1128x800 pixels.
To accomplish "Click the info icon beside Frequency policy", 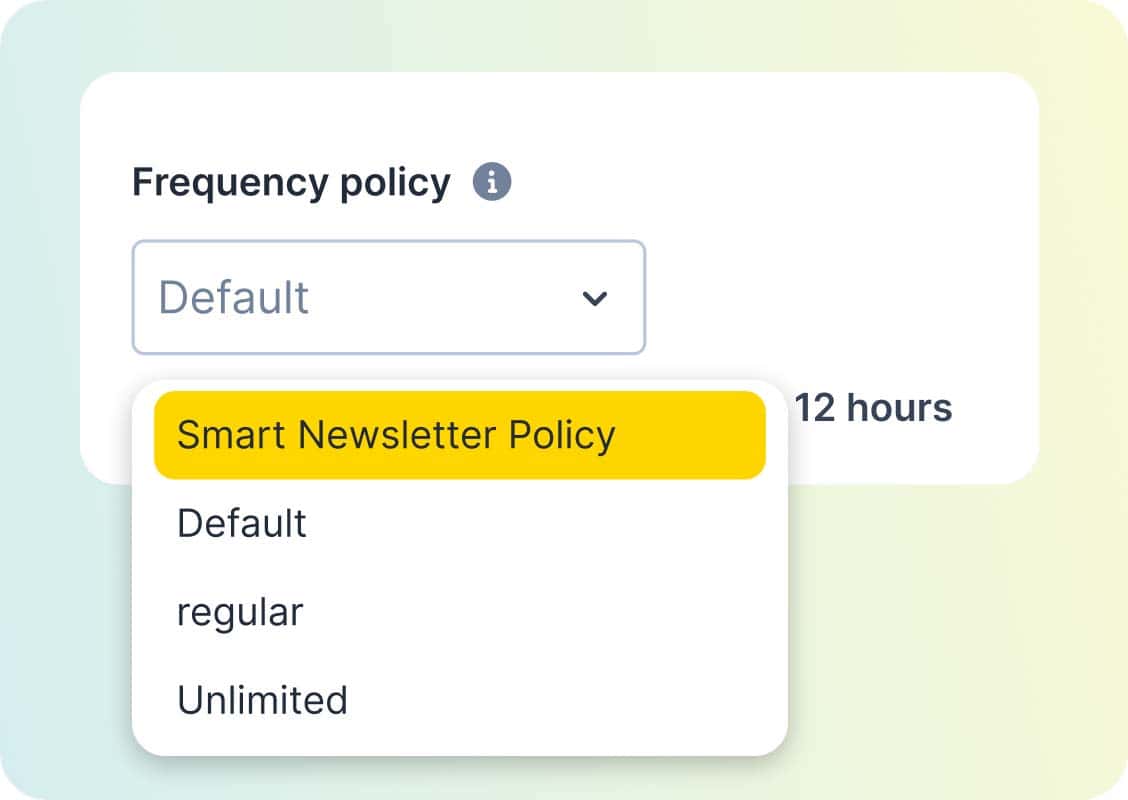I will pos(492,183).
